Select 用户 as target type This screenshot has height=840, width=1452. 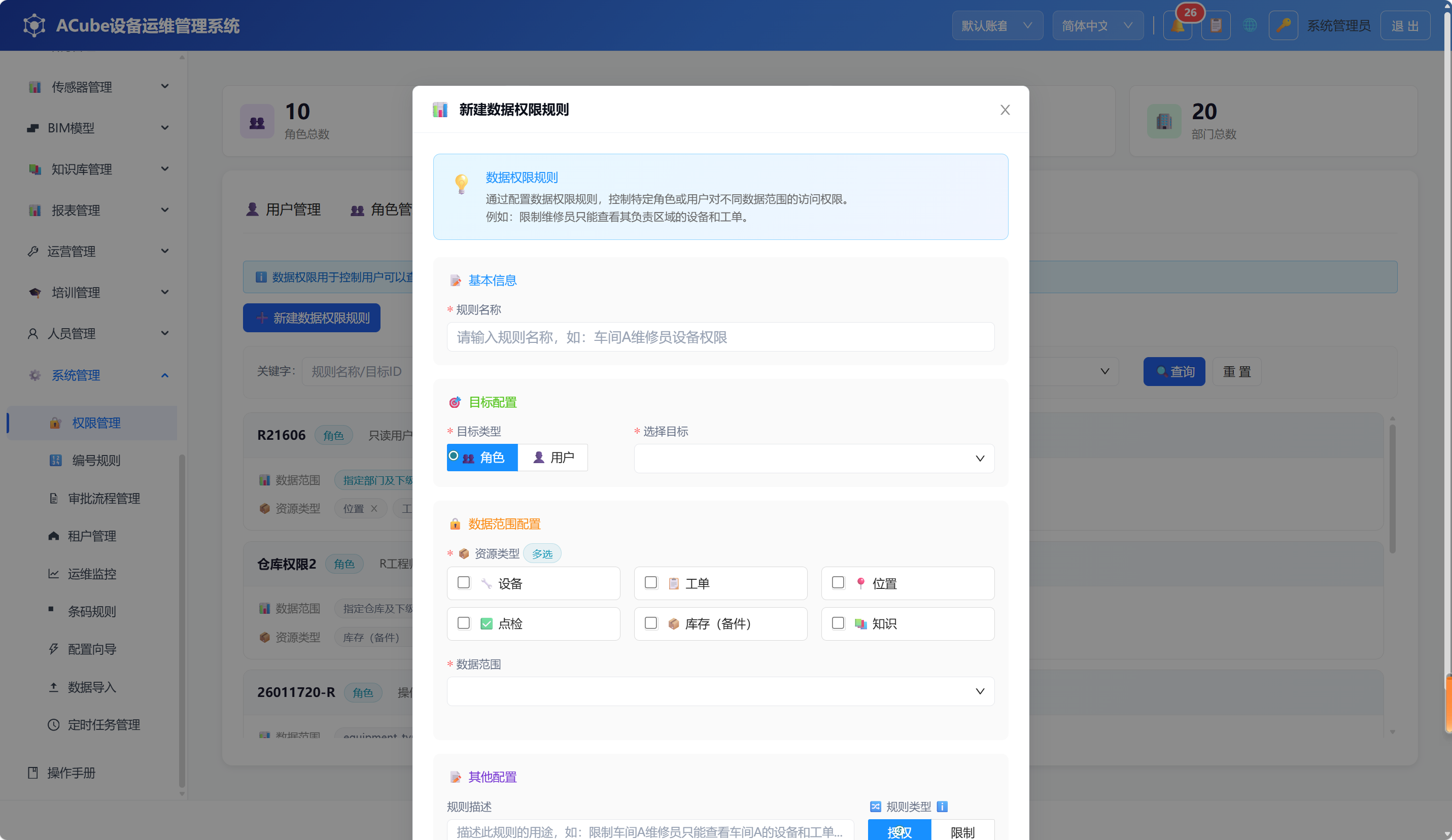tap(552, 458)
